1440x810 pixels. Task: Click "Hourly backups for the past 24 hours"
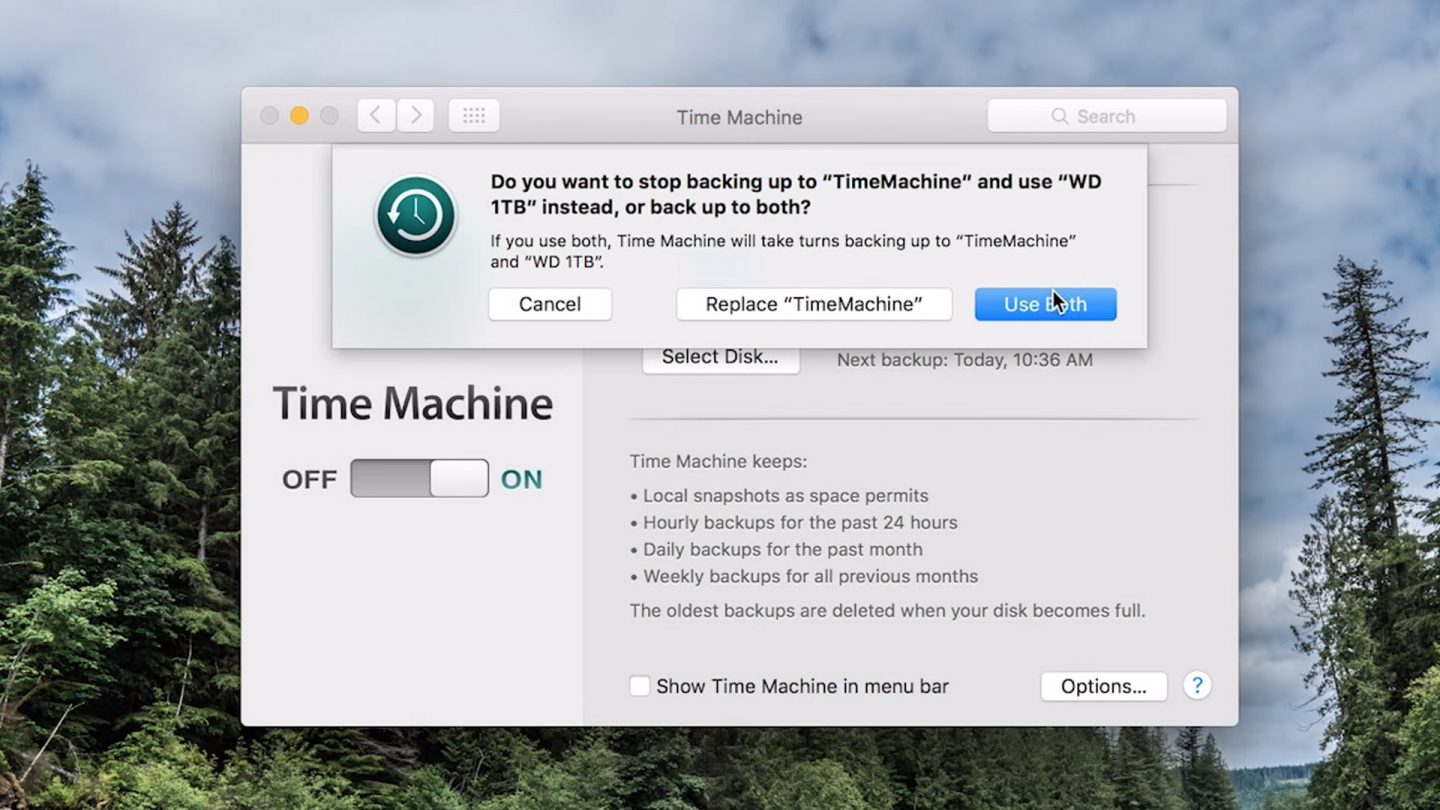point(794,522)
